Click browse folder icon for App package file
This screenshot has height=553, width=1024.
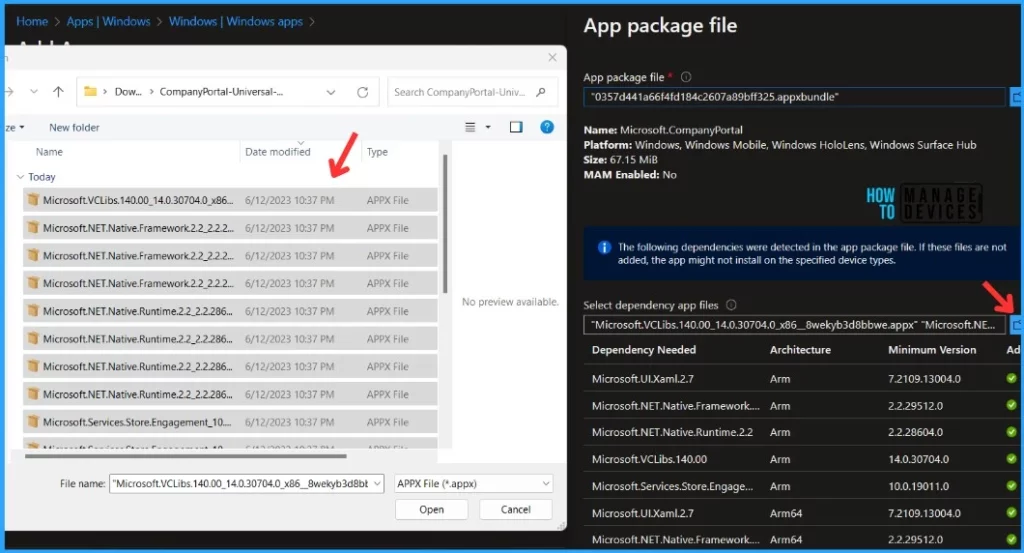tap(1016, 97)
